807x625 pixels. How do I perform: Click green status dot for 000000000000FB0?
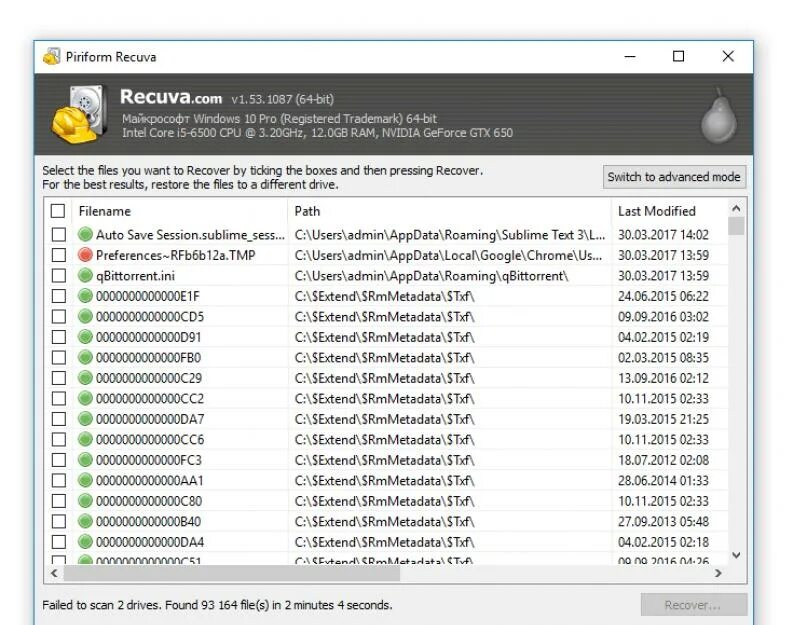click(x=85, y=357)
